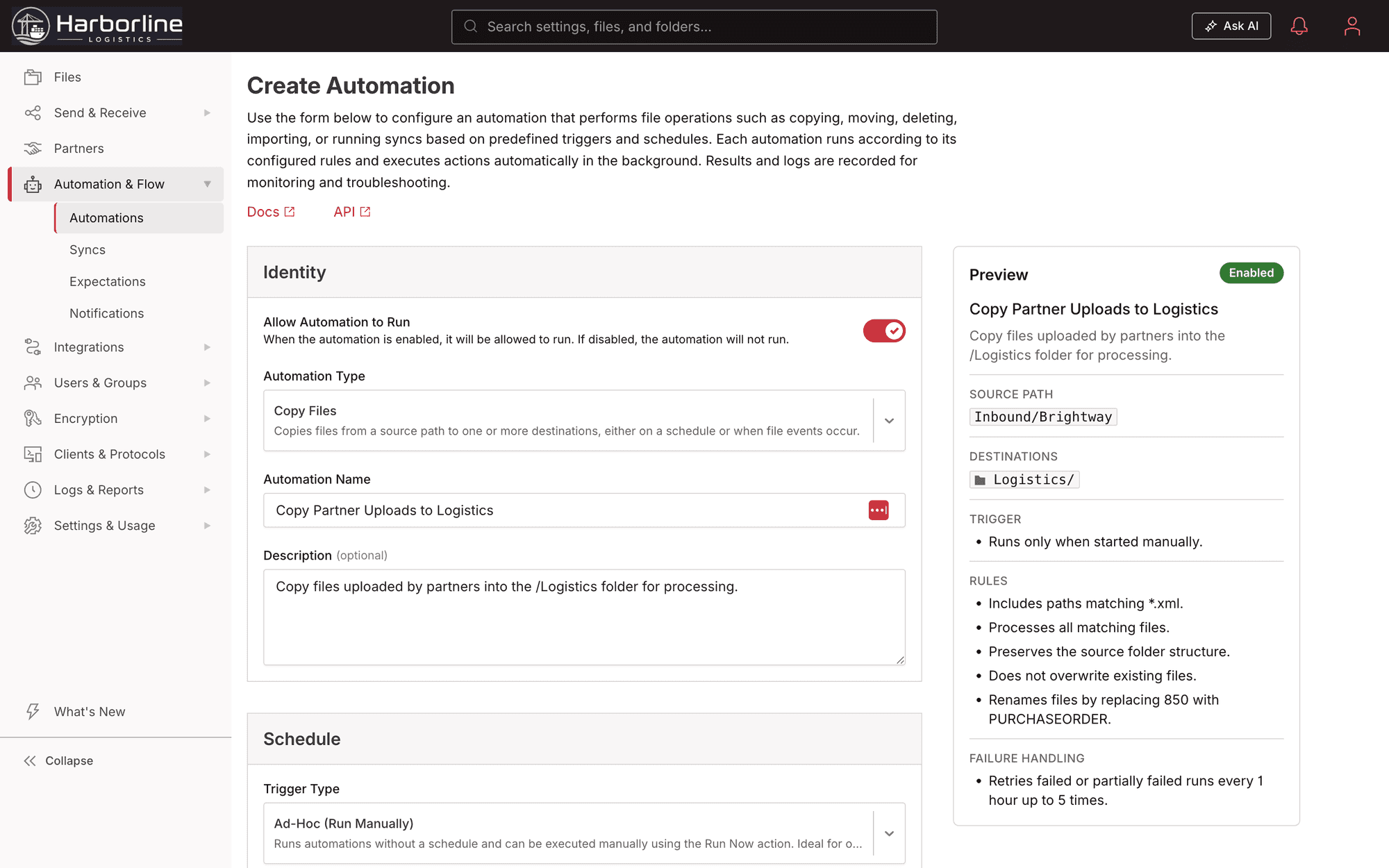The height and width of the screenshot is (868, 1389).
Task: Click the Preview title Copy Partner Uploads to Logistics
Action: pyautogui.click(x=1094, y=309)
